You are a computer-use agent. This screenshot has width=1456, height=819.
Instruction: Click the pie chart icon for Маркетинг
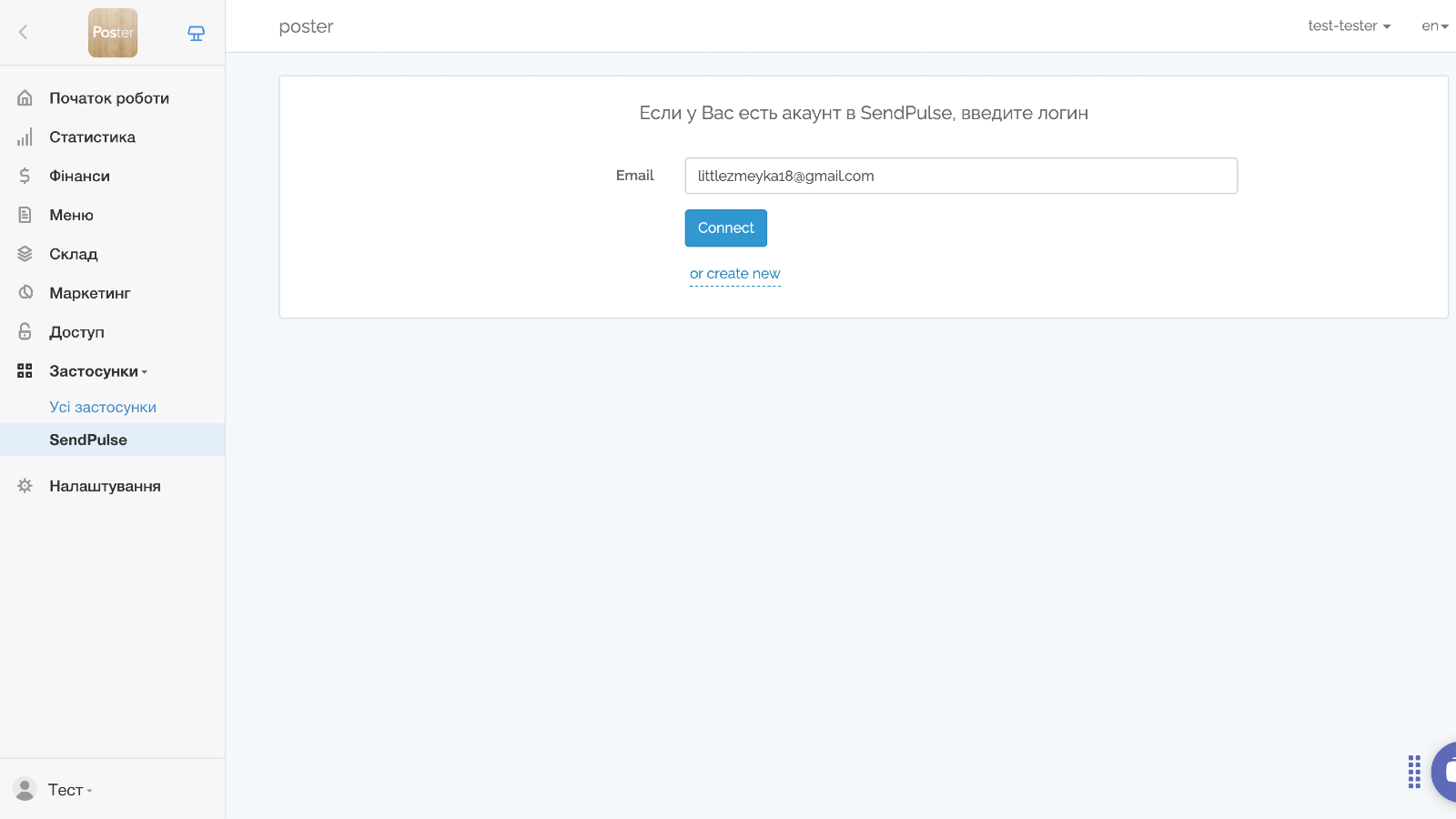pyautogui.click(x=25, y=293)
